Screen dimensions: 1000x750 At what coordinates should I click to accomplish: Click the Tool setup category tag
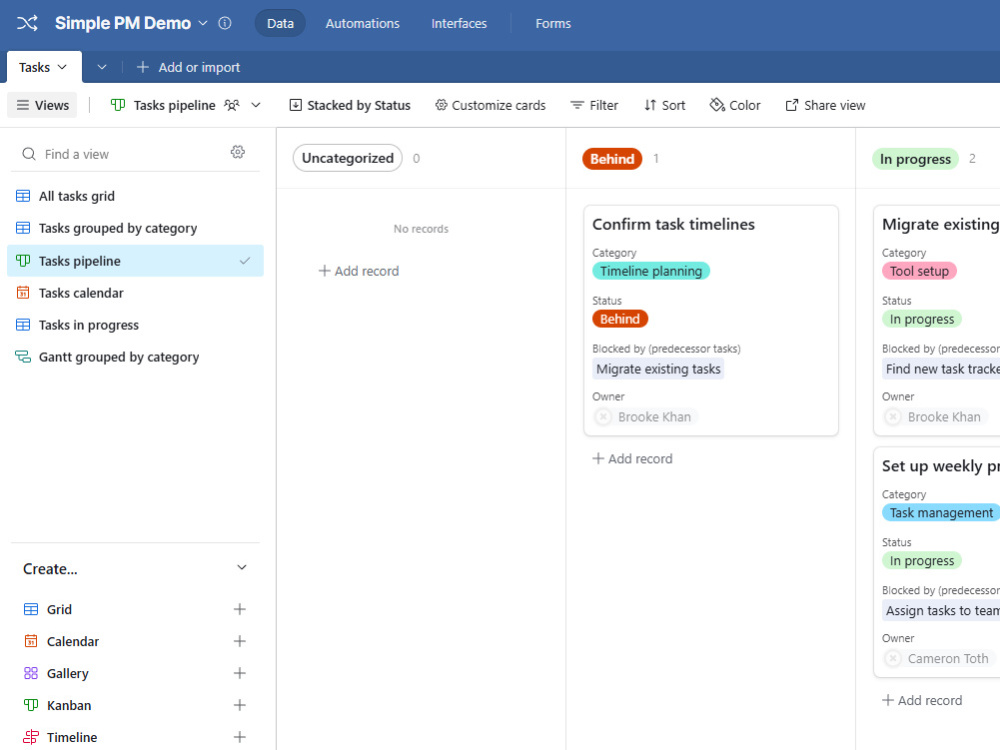[x=919, y=271]
